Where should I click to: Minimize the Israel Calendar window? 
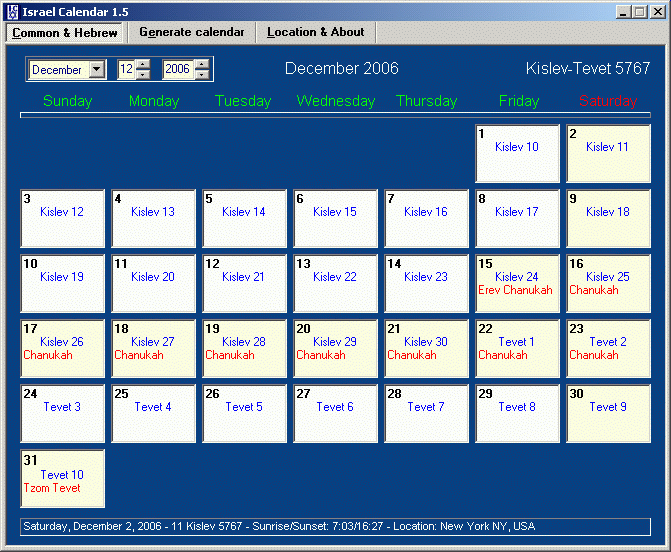(x=623, y=12)
